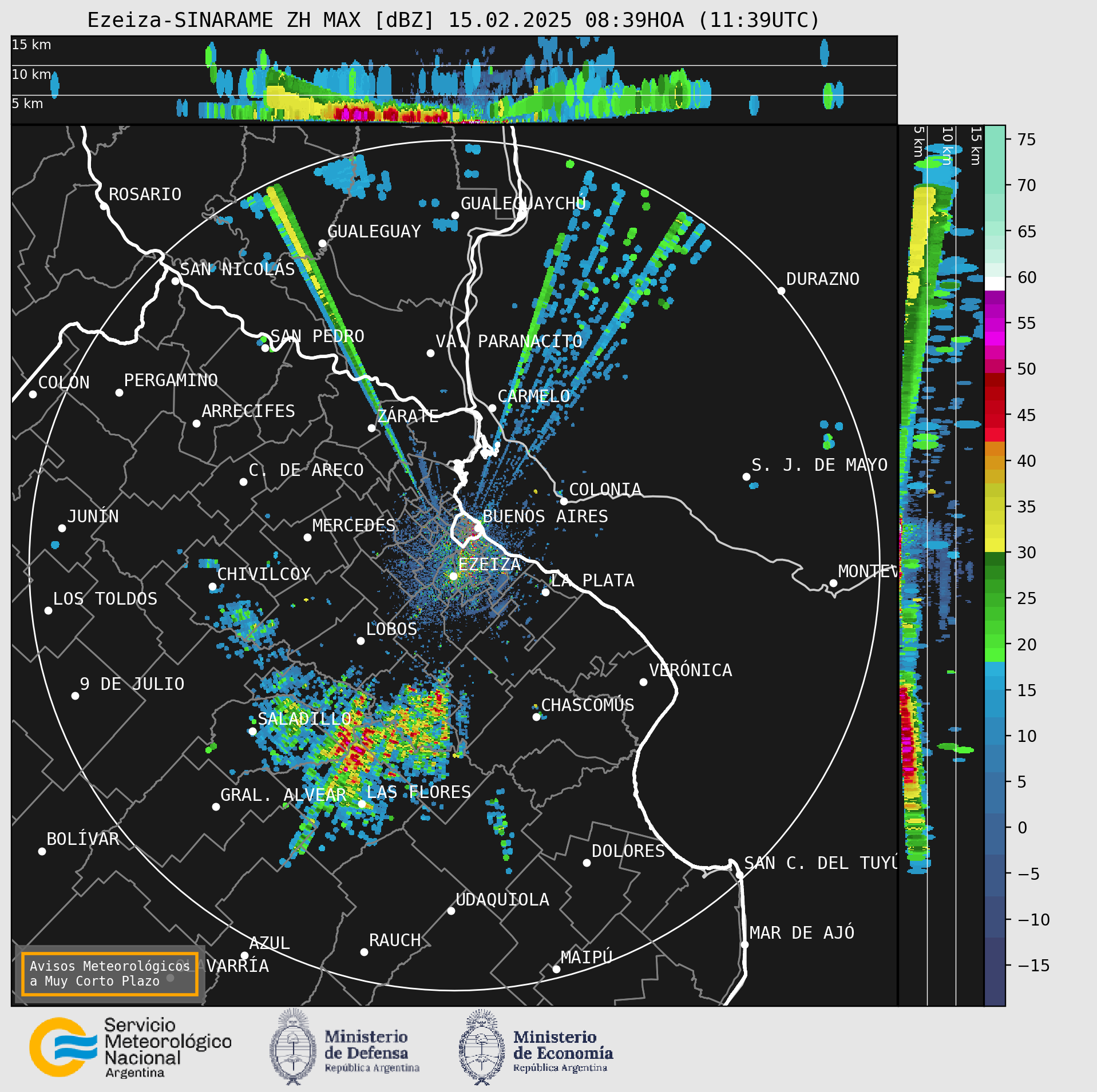The image size is (1097, 1092).
Task: Click the RAUCH label
Action: tap(394, 940)
